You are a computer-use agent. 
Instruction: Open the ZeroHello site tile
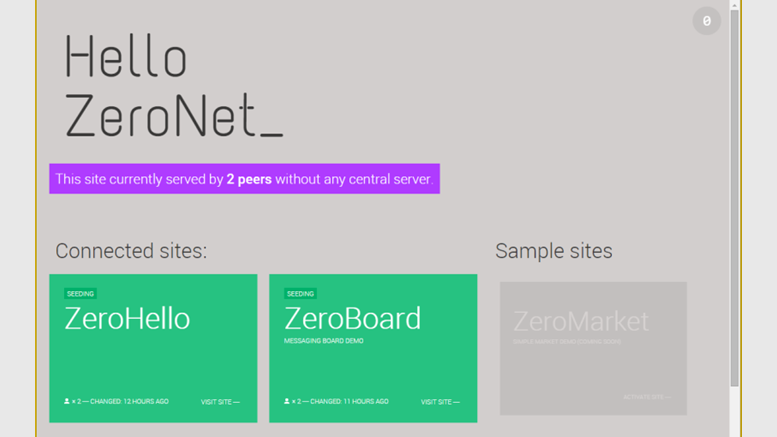point(153,348)
